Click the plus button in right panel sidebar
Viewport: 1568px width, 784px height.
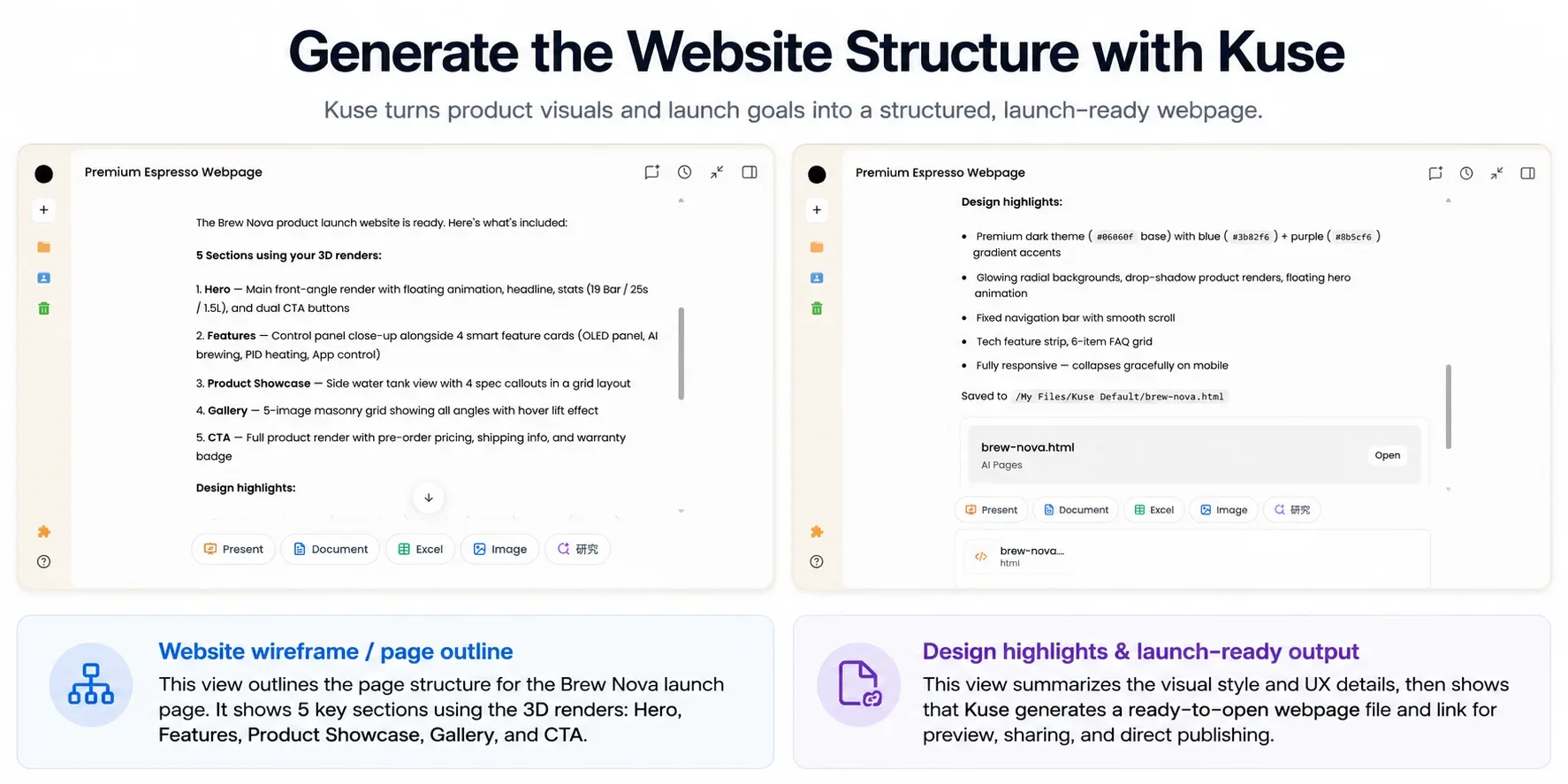point(817,209)
